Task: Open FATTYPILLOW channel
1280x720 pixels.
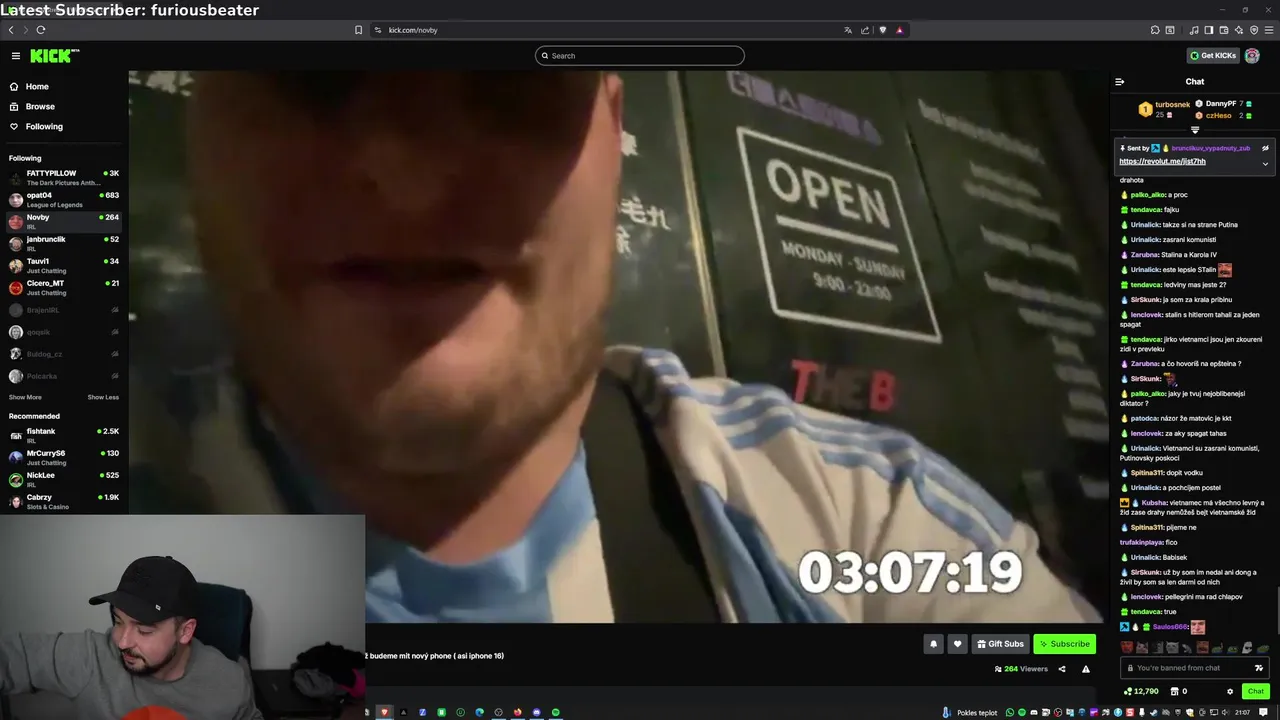Action: [62, 177]
